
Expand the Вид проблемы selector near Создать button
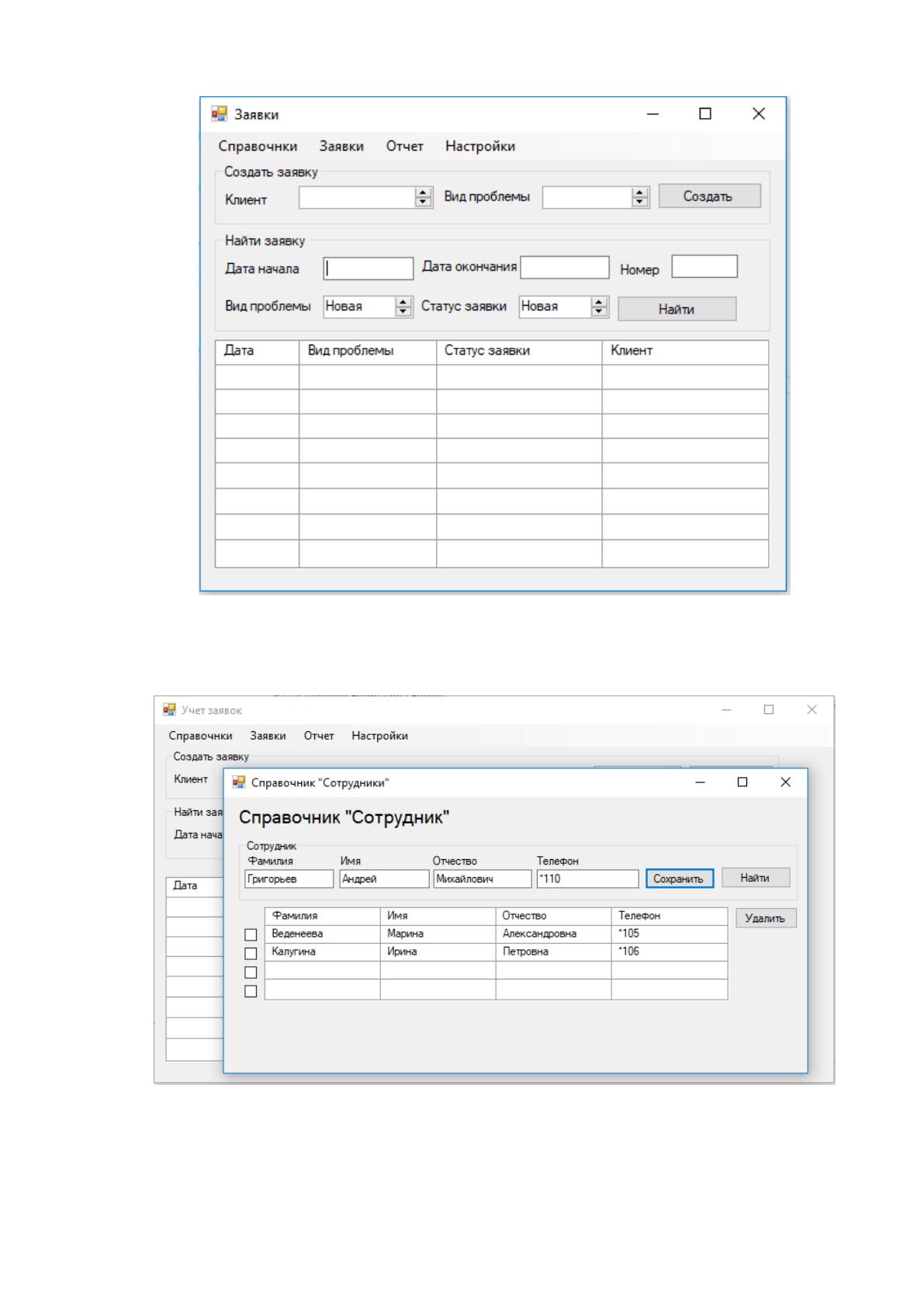[x=640, y=198]
